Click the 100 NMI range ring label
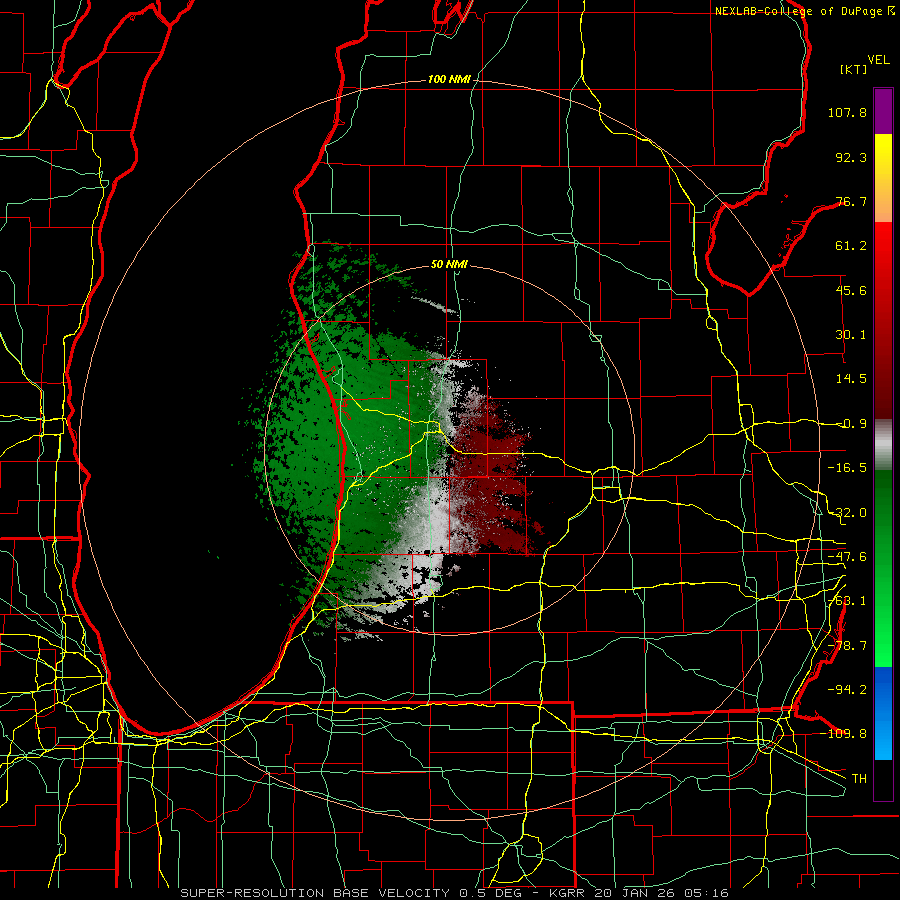This screenshot has height=900, width=900. coord(449,79)
